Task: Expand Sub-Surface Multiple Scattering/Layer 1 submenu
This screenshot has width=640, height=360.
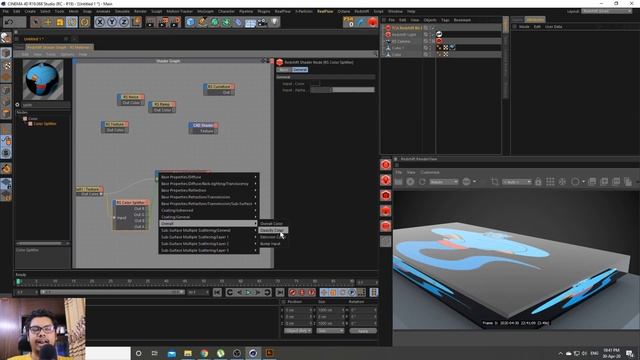Action: pyautogui.click(x=209, y=237)
